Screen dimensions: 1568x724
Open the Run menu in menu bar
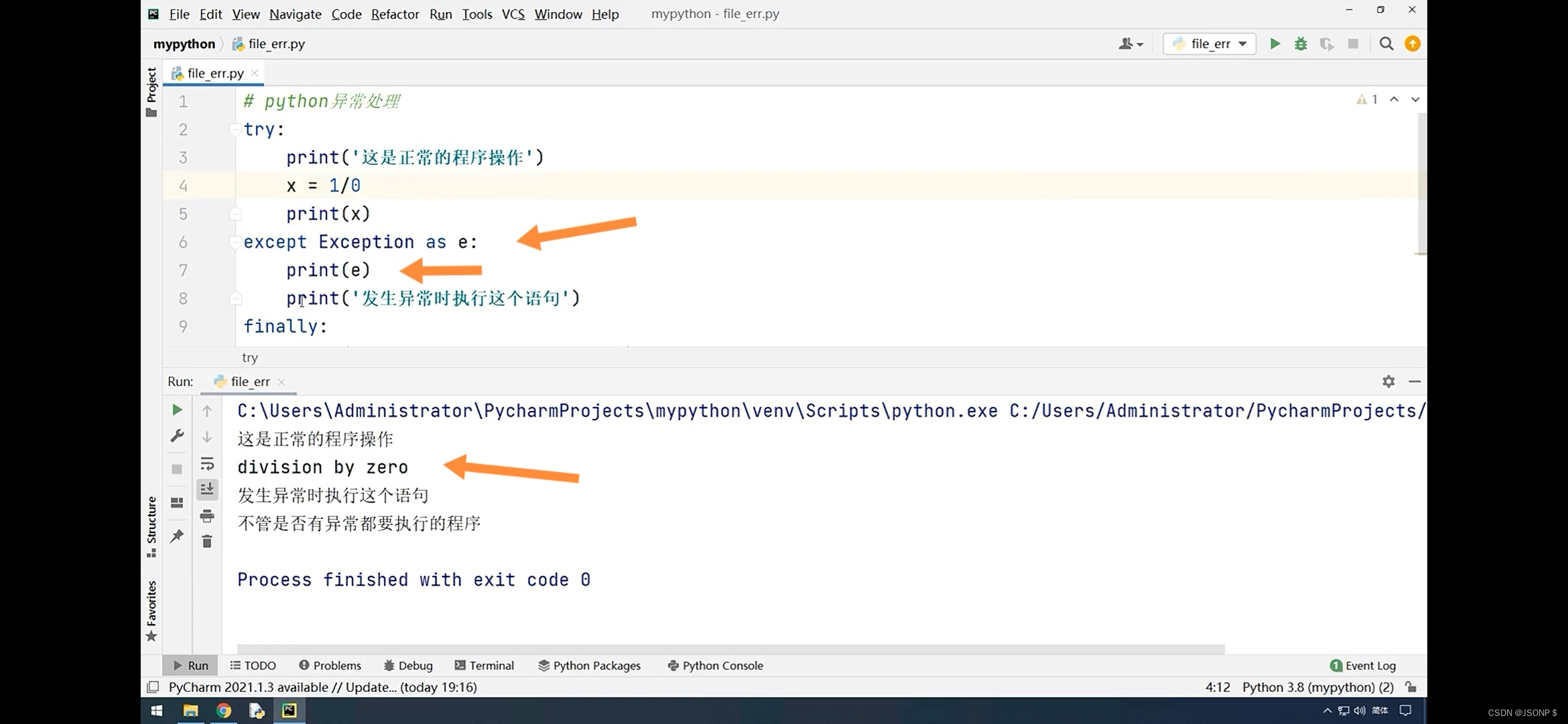441,13
